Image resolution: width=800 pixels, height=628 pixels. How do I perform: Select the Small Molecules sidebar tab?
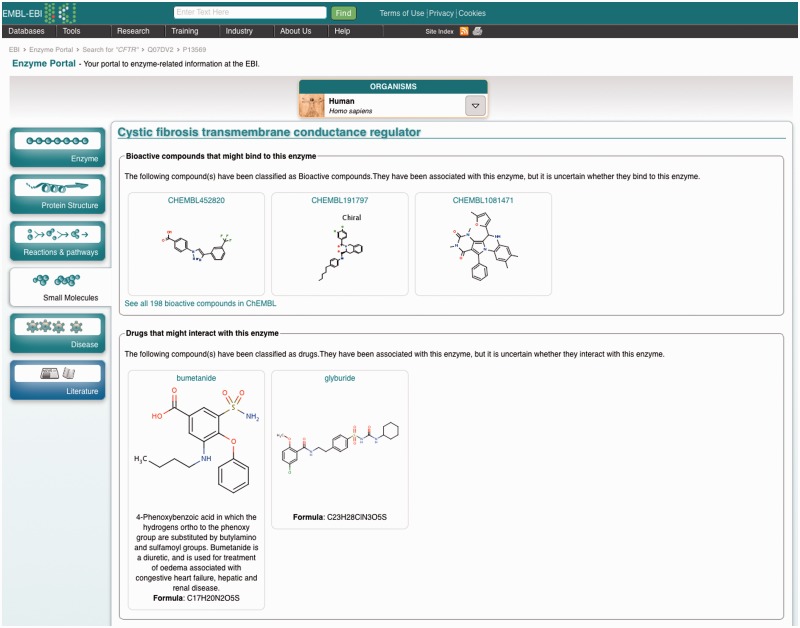tap(57, 286)
